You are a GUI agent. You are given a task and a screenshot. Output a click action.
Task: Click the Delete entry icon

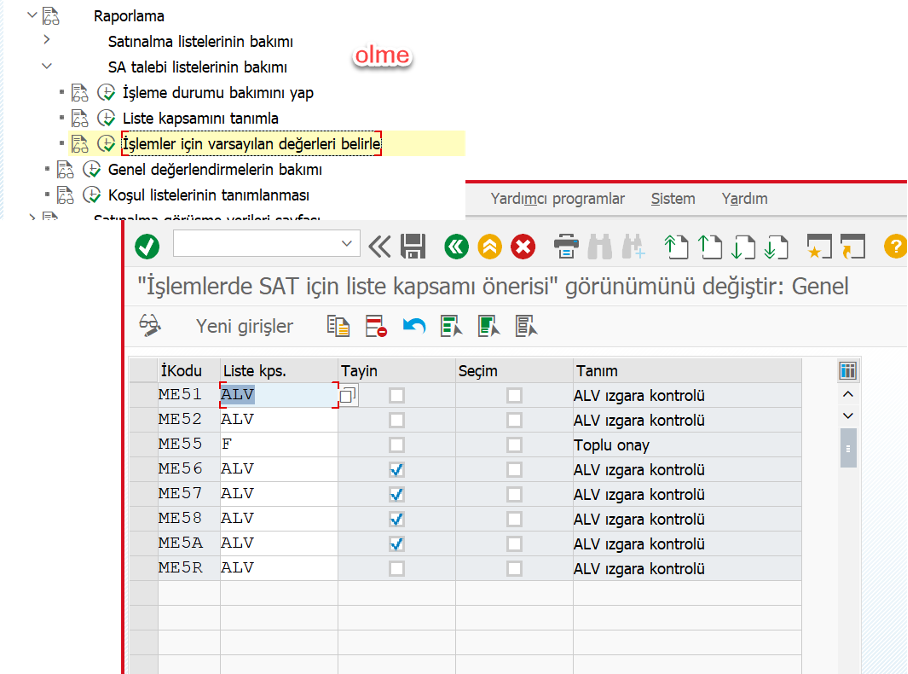(376, 326)
